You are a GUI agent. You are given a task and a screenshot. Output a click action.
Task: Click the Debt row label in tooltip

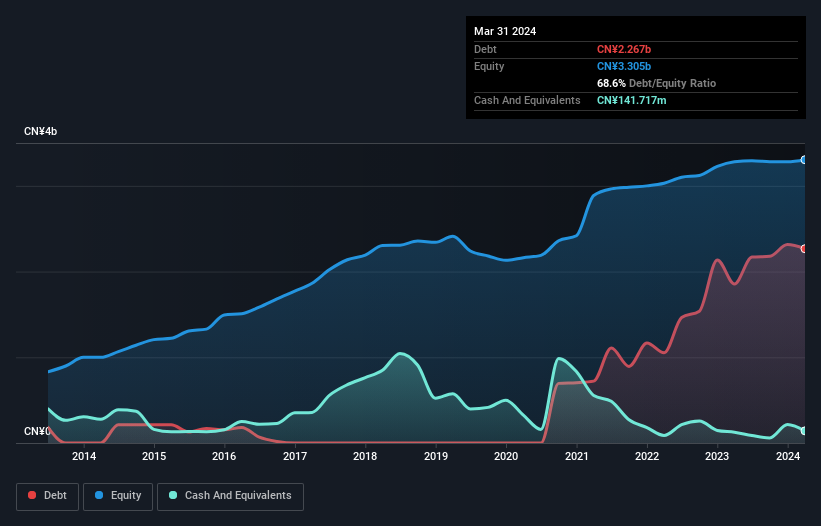point(485,49)
